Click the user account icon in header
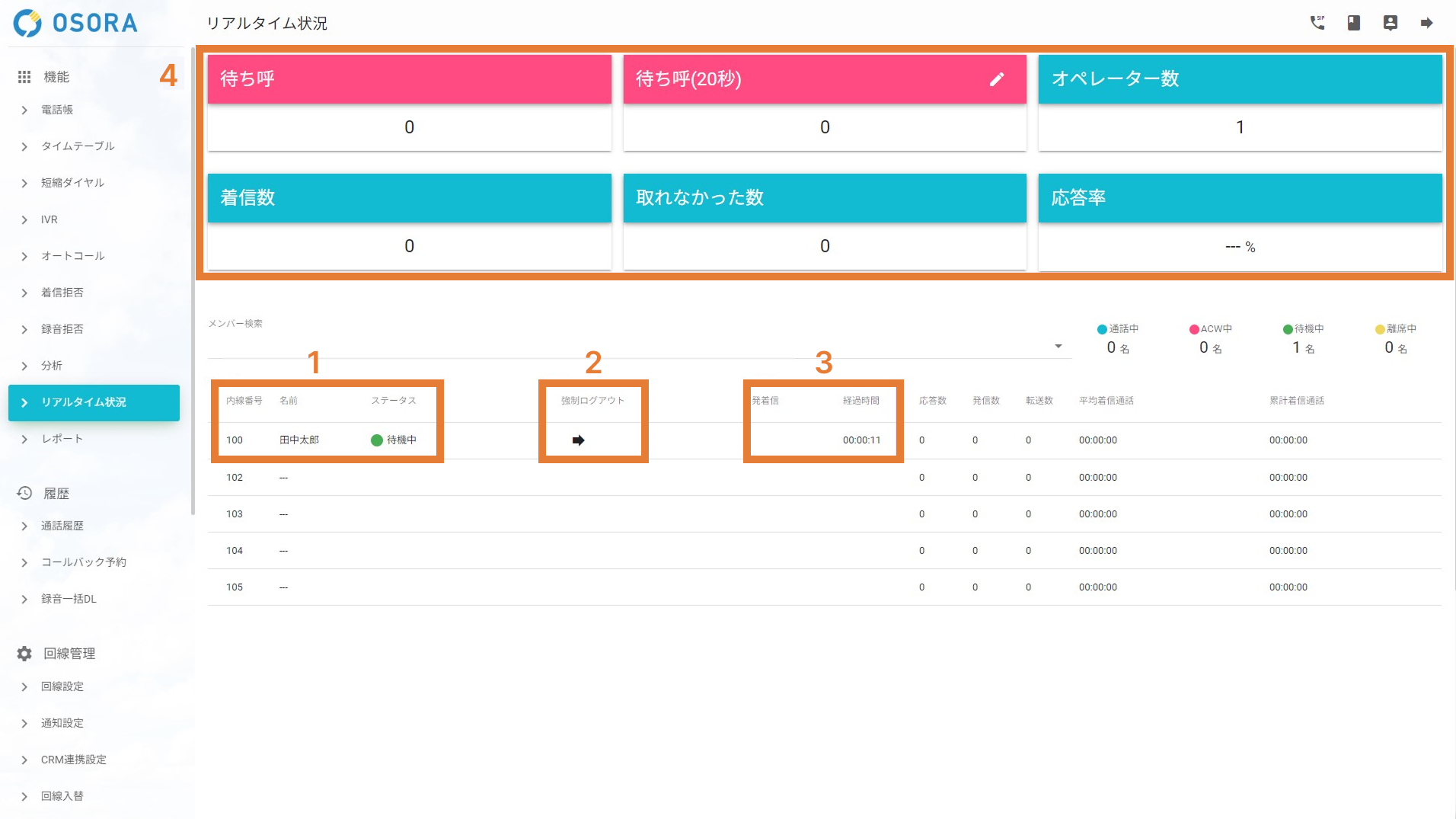Viewport: 1456px width, 819px height. (1390, 23)
